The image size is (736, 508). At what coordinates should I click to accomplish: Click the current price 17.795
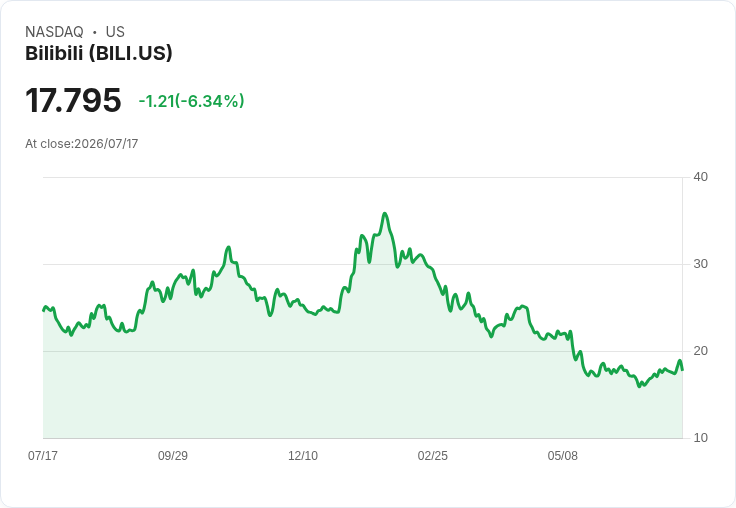pyautogui.click(x=73, y=100)
